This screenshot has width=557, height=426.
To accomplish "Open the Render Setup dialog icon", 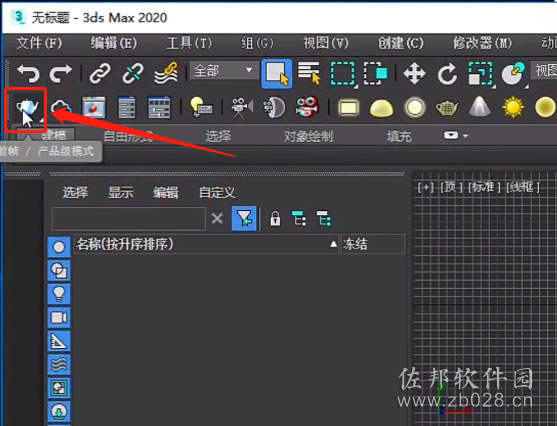I will [x=126, y=107].
